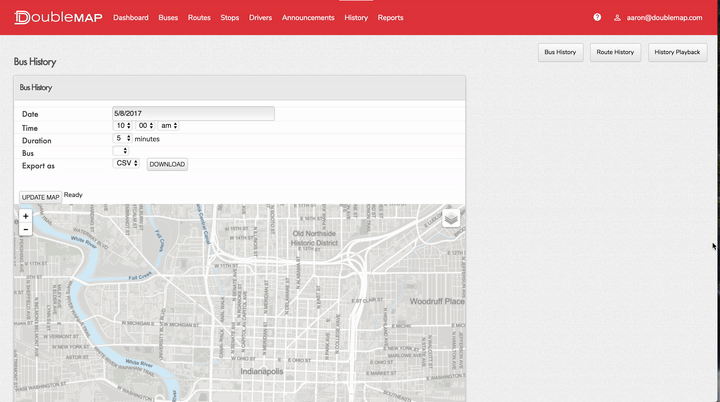
Task: Zoom out on the map
Action: (25, 229)
